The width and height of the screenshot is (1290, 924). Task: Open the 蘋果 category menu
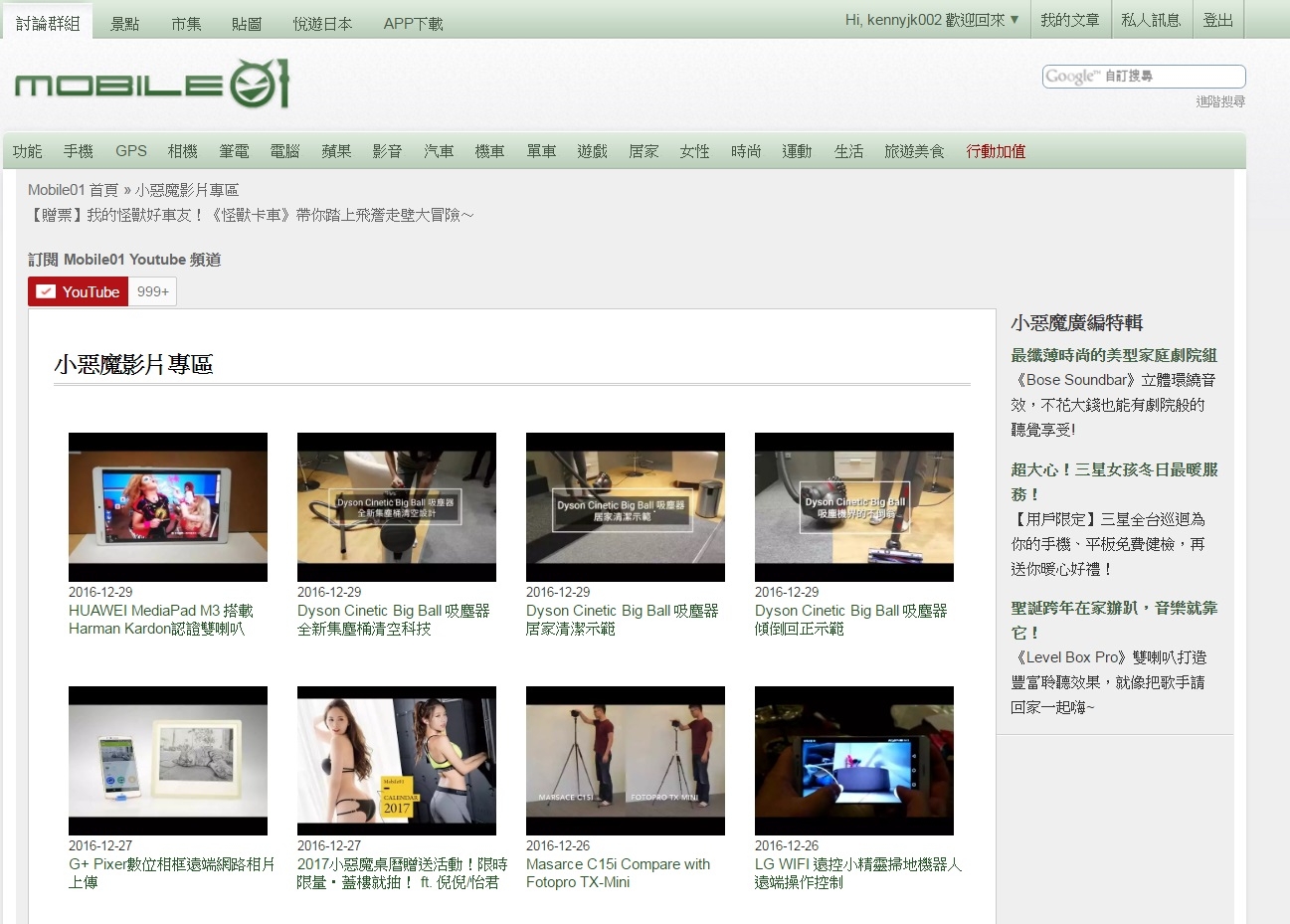pyautogui.click(x=337, y=151)
